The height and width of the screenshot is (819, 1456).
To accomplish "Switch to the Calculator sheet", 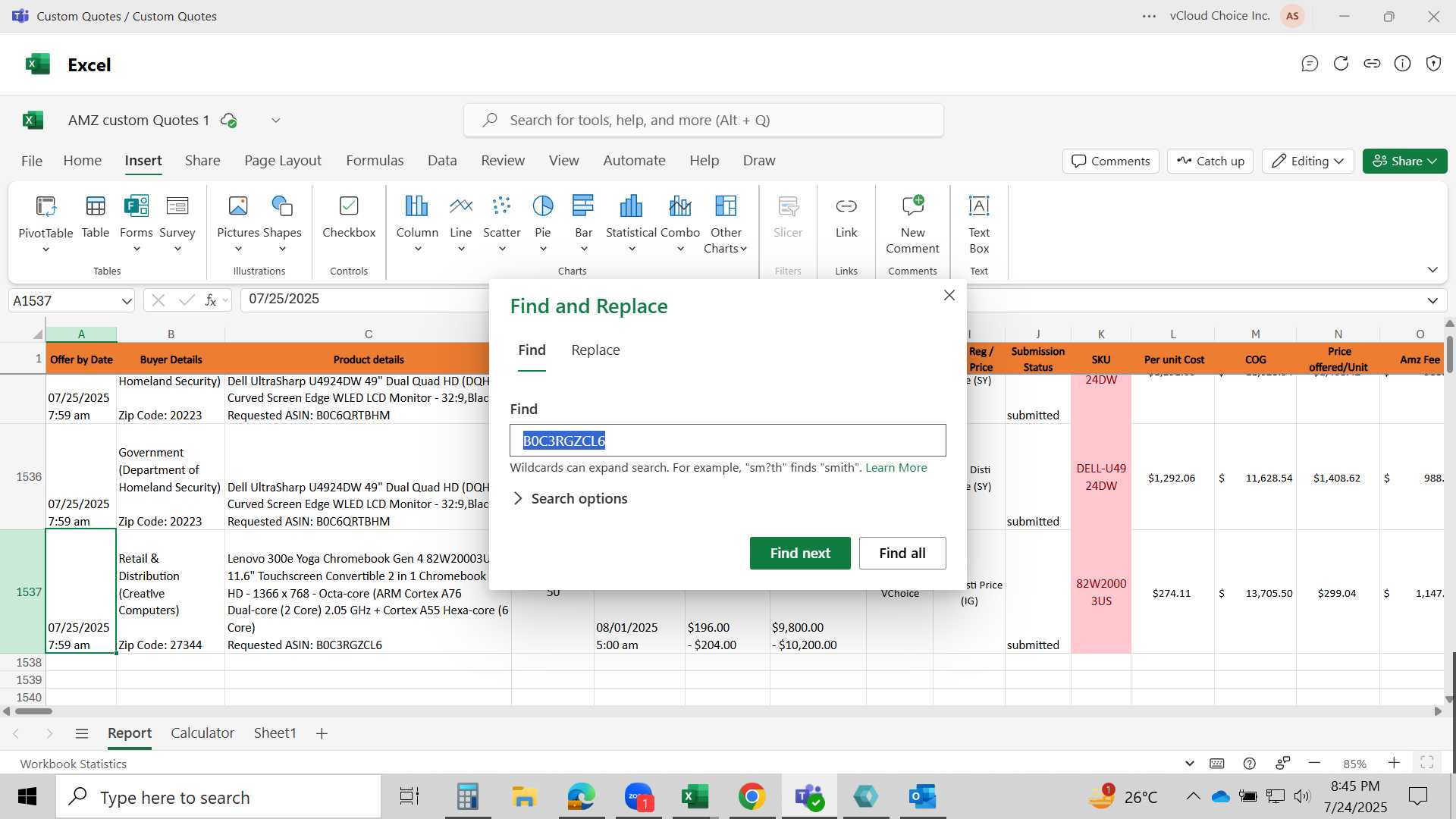I will (202, 733).
